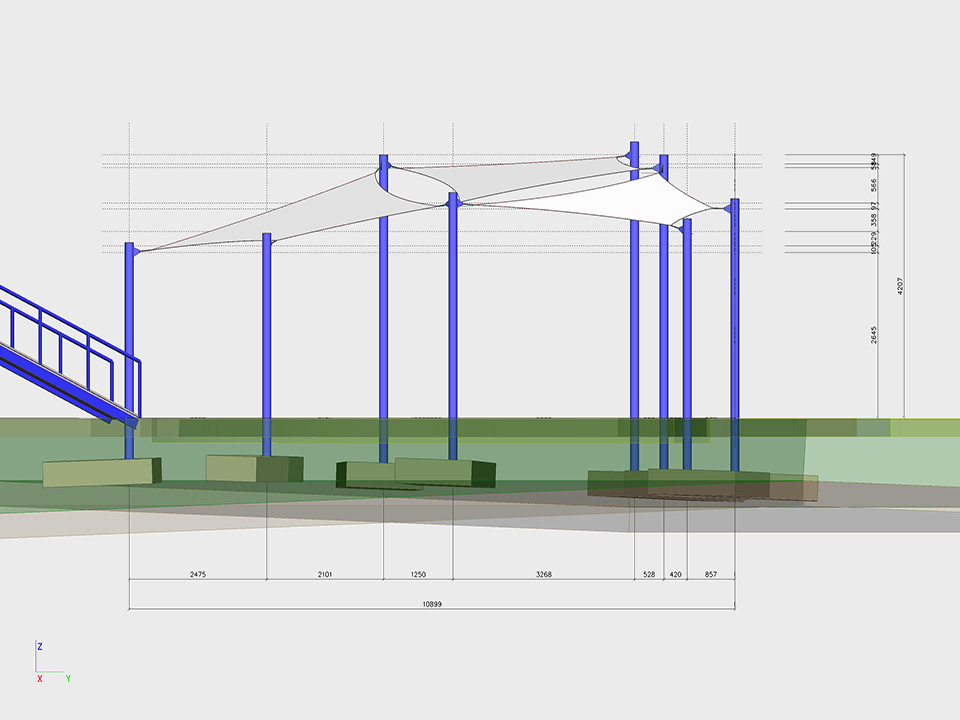Click the 3268 horizontal dimension
The height and width of the screenshot is (720, 960).
coord(543,575)
